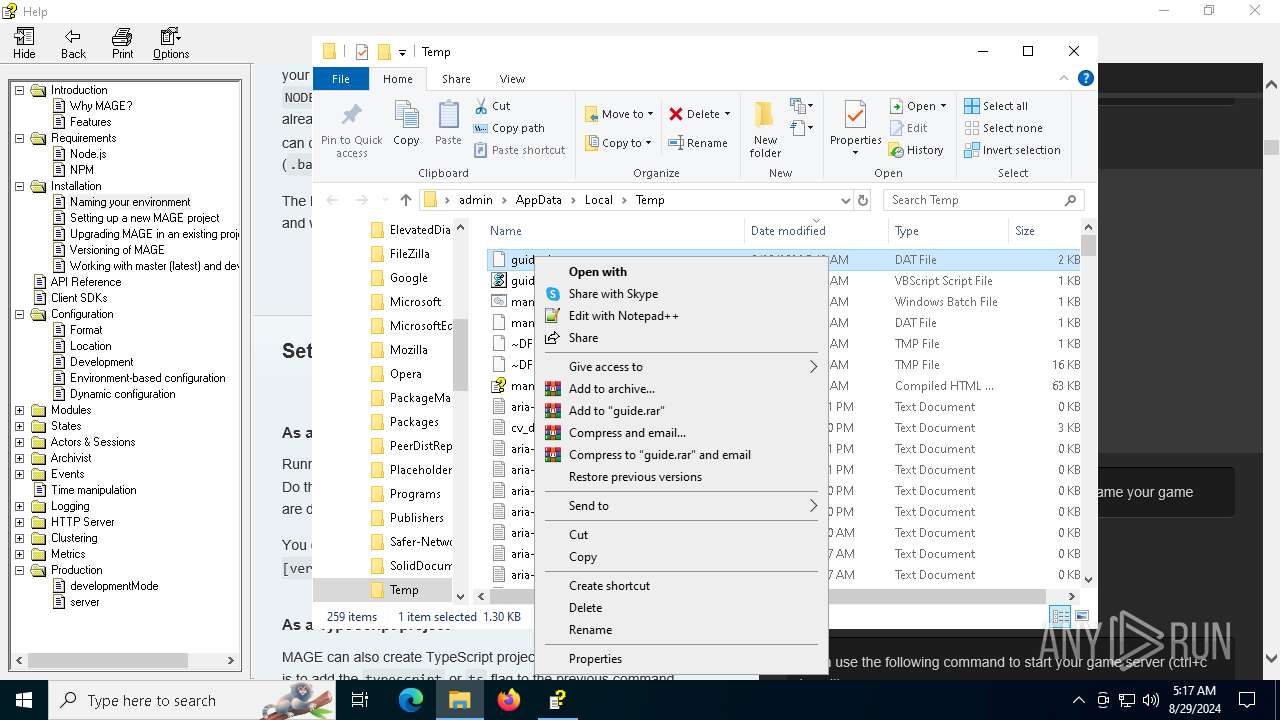Click Copy path in ribbon
The height and width of the screenshot is (720, 1280).
click(509, 128)
